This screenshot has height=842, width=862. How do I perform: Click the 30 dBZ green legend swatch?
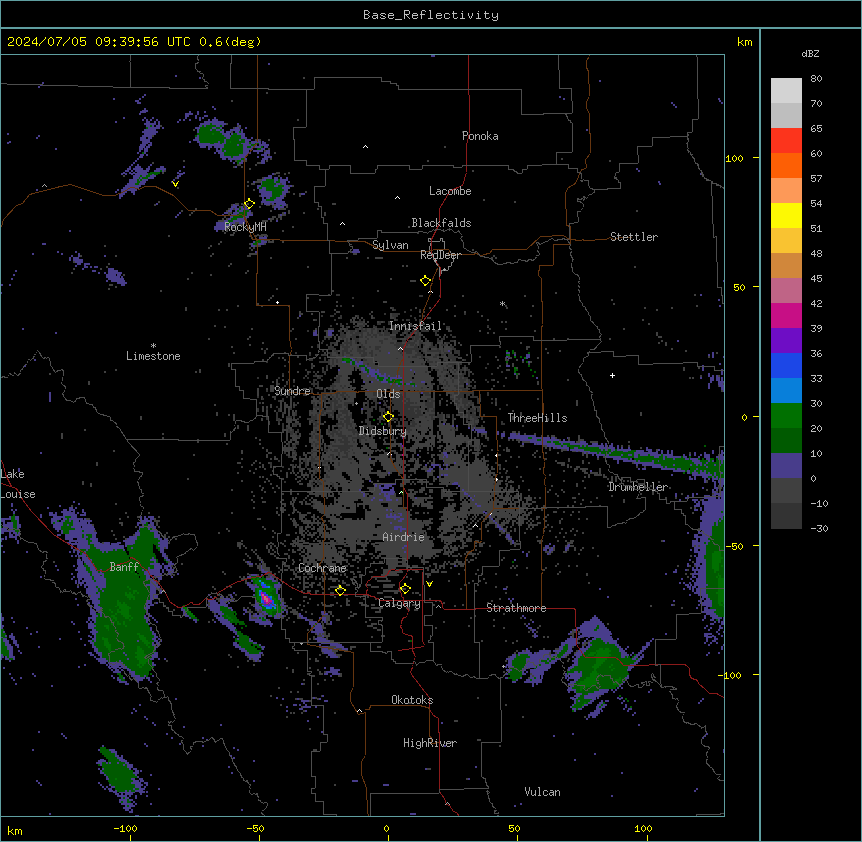pyautogui.click(x=786, y=416)
